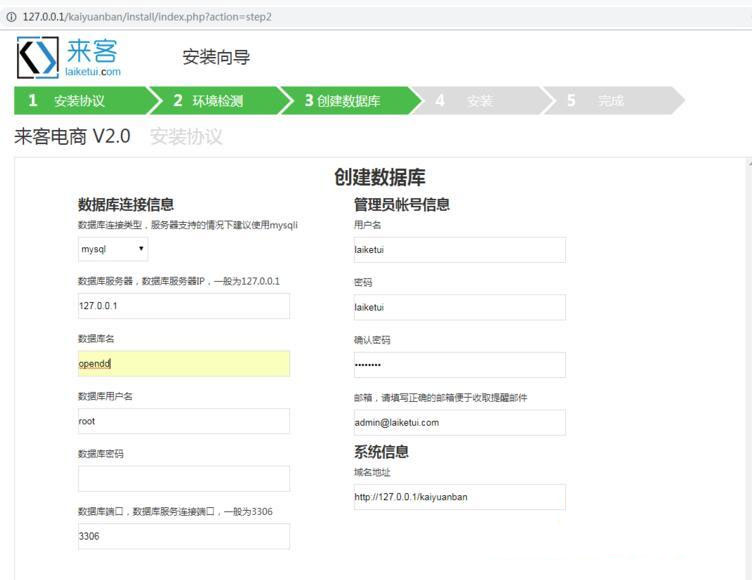Click the site info icon in address bar
This screenshot has width=752, height=580.
(x=11, y=17)
